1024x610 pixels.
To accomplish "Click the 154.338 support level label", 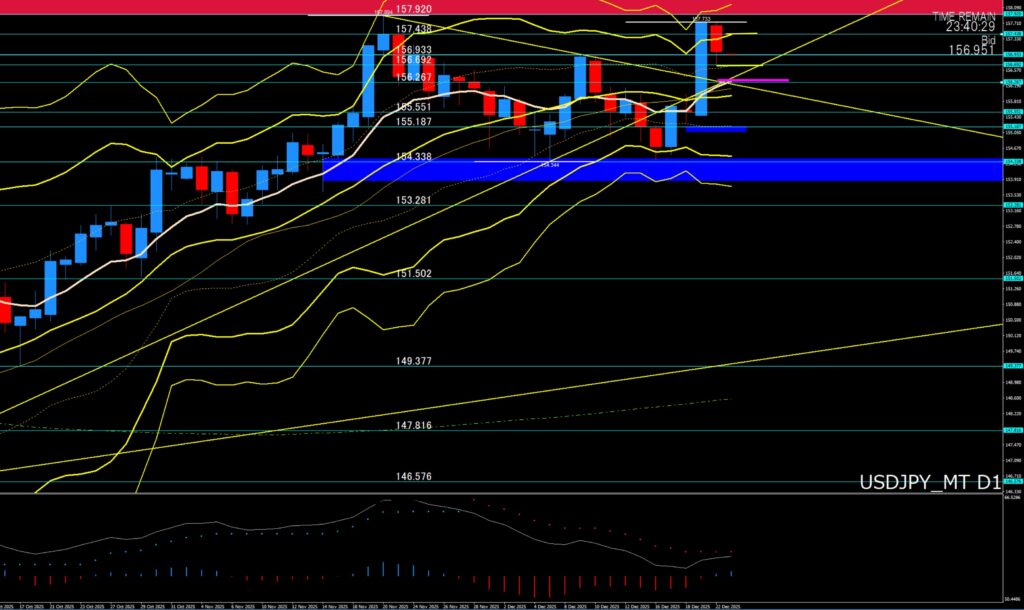I will click(413, 157).
